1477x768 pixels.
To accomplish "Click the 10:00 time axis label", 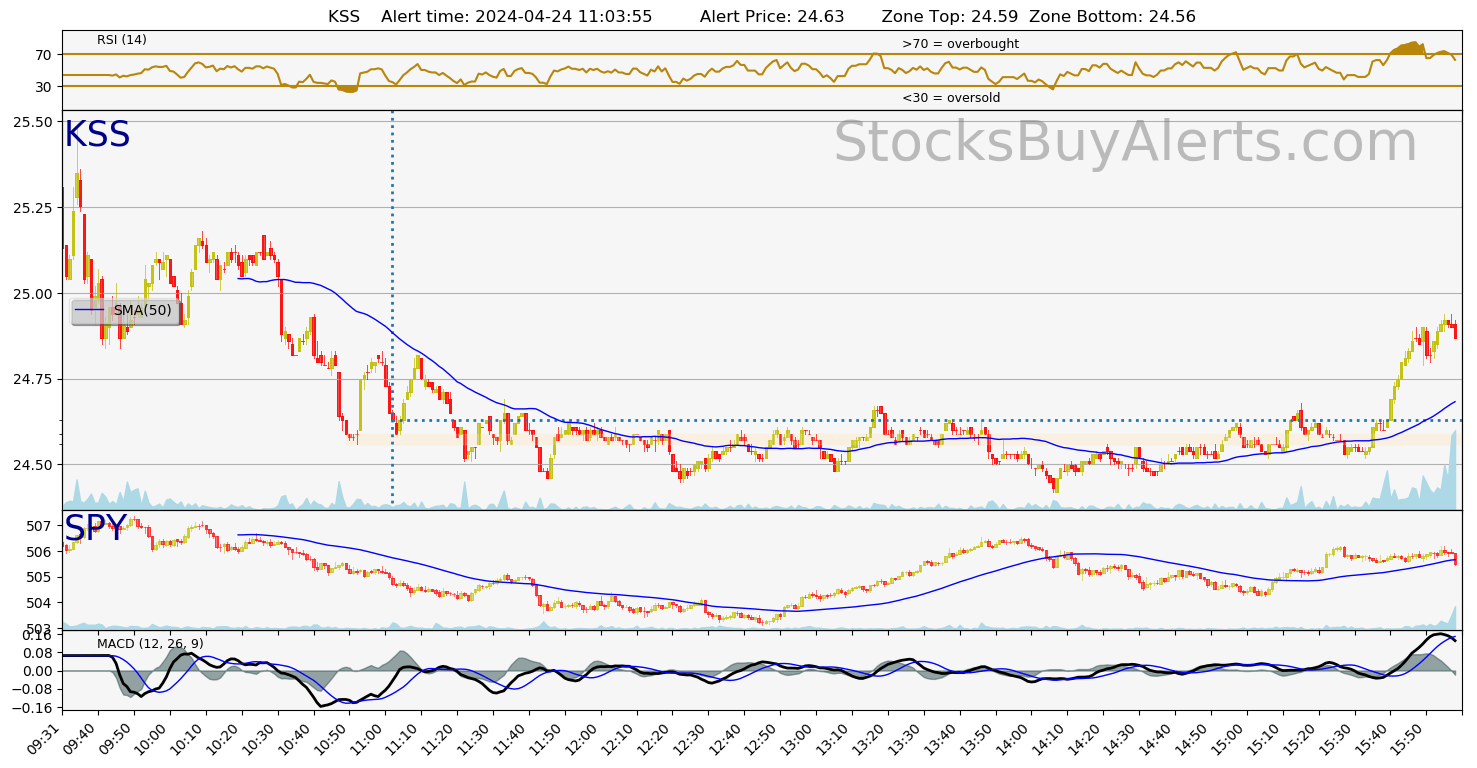I will [x=151, y=739].
